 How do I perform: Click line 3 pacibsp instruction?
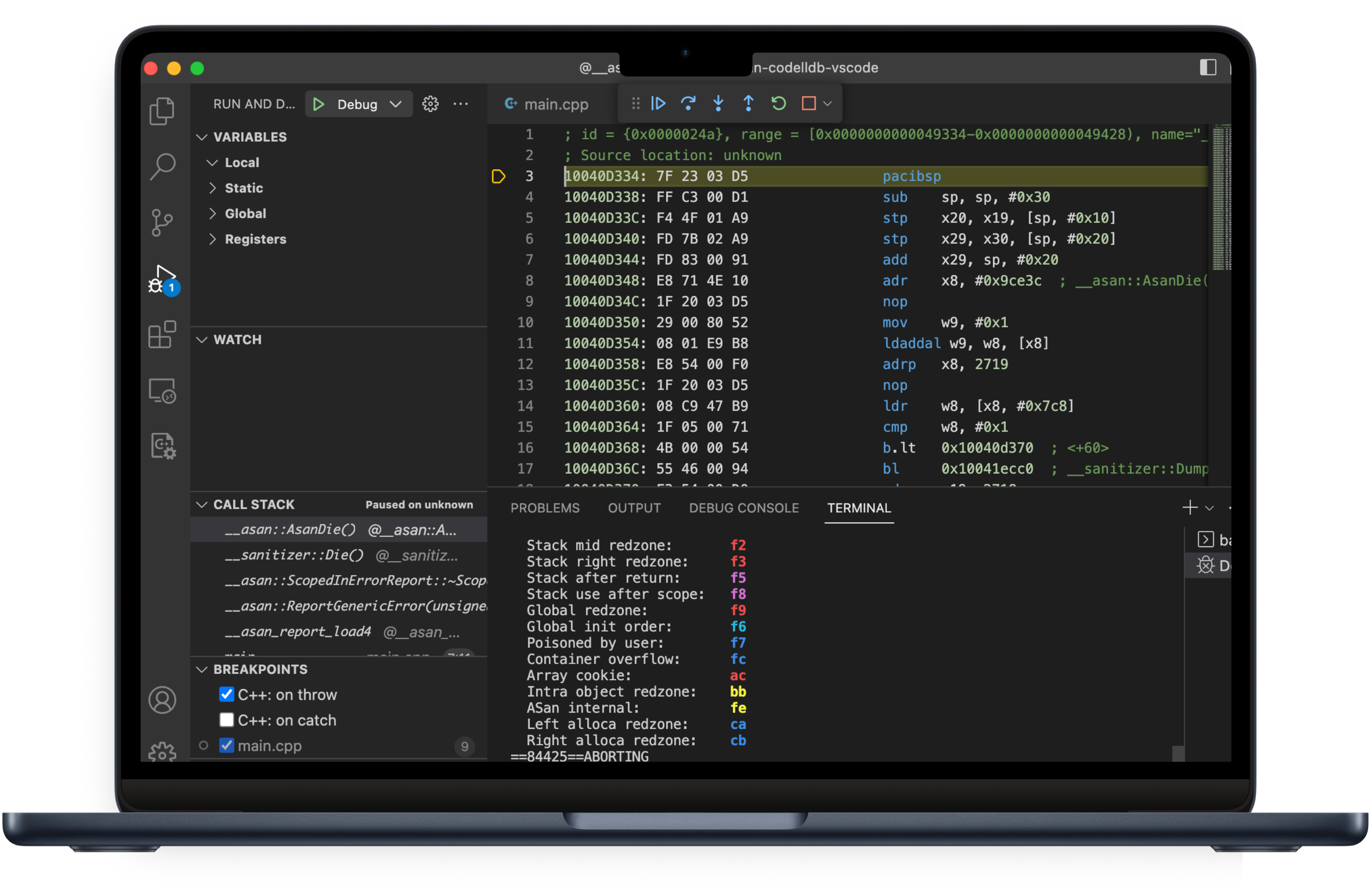[911, 176]
